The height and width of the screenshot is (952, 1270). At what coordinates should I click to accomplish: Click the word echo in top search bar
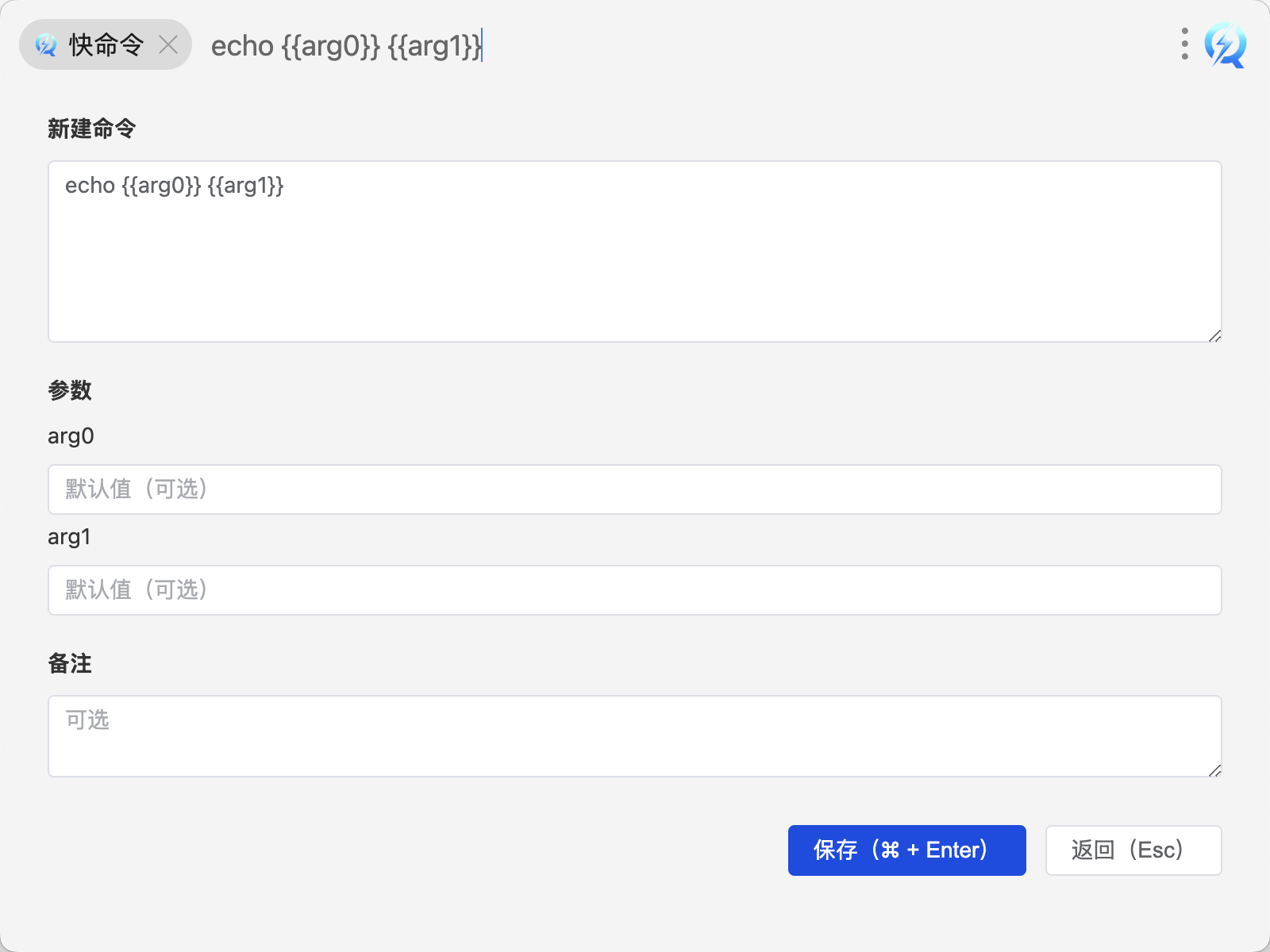(242, 46)
